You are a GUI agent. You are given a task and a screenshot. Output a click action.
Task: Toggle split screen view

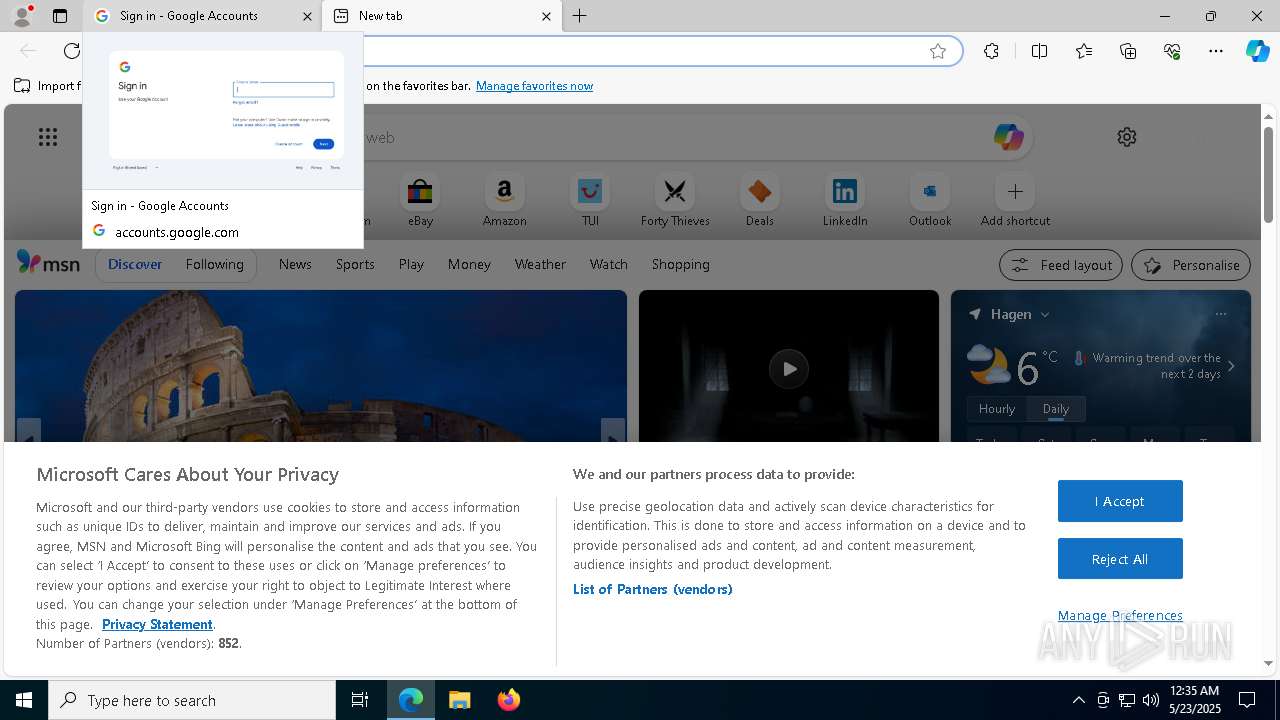pos(1039,51)
